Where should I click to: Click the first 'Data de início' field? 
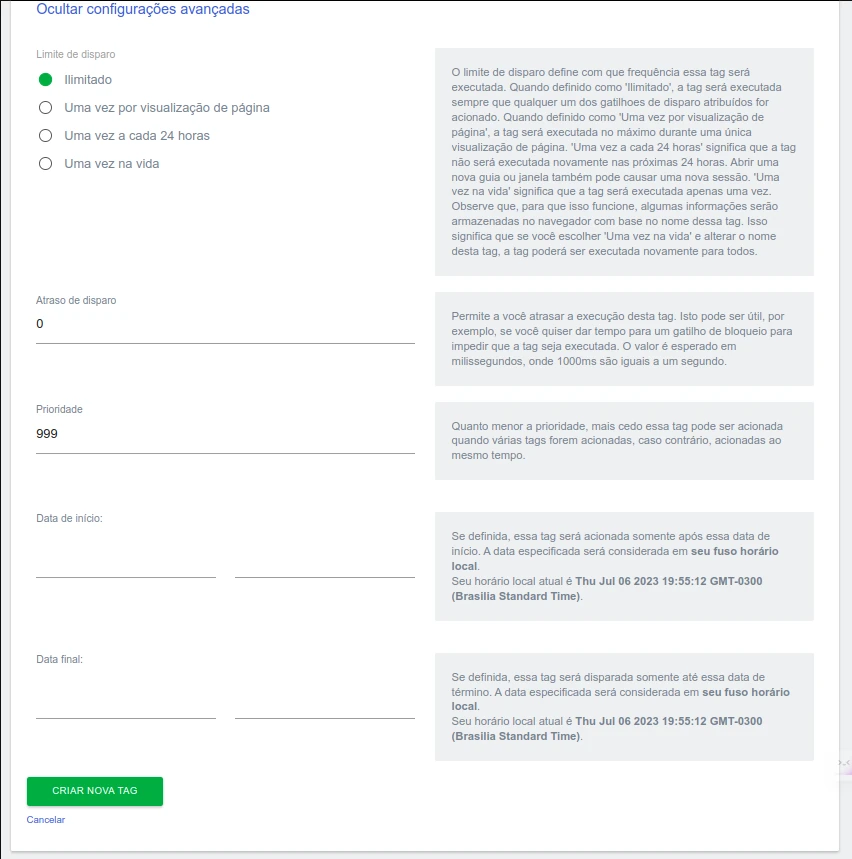[x=126, y=563]
